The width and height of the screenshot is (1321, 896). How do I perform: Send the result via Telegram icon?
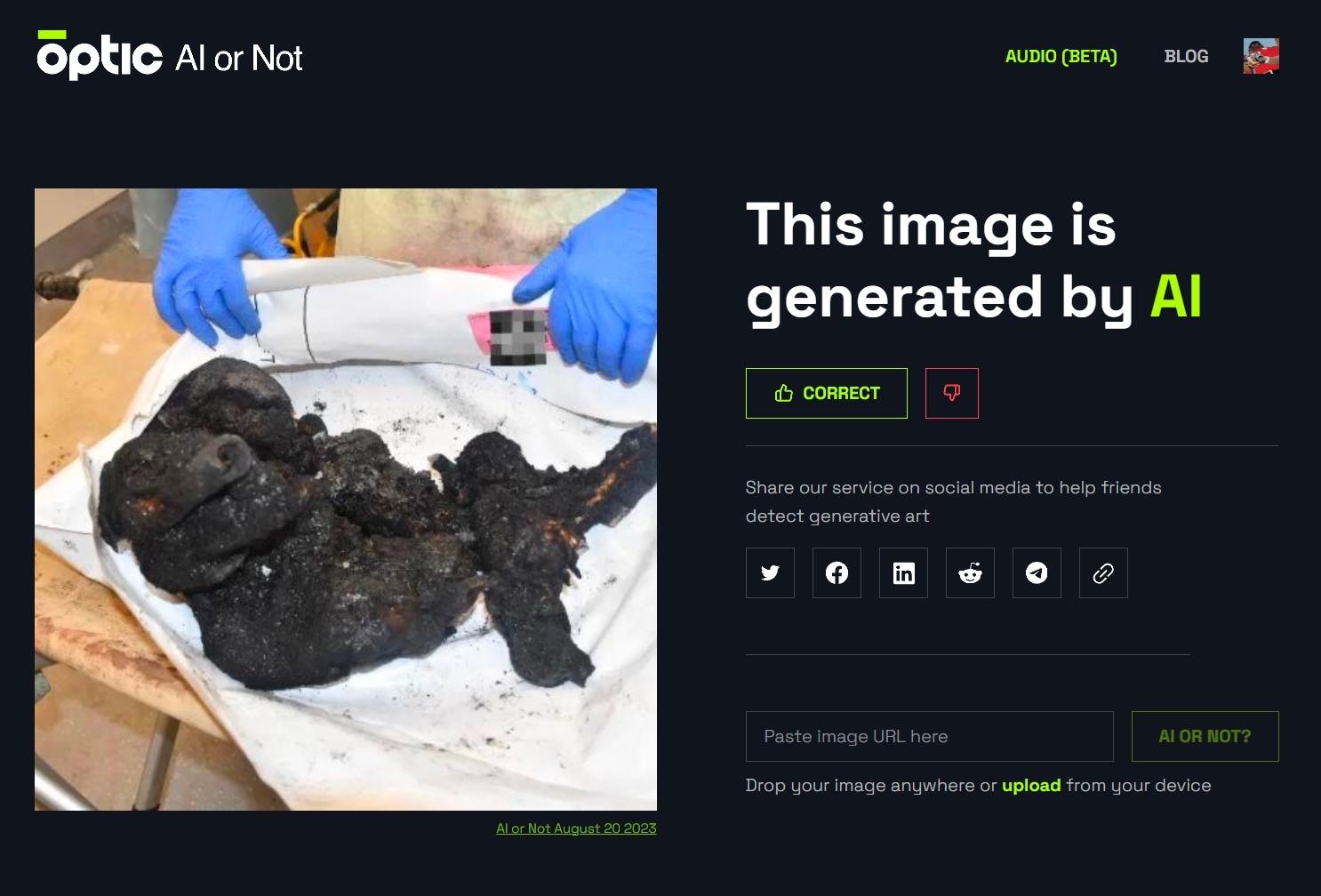[1037, 573]
